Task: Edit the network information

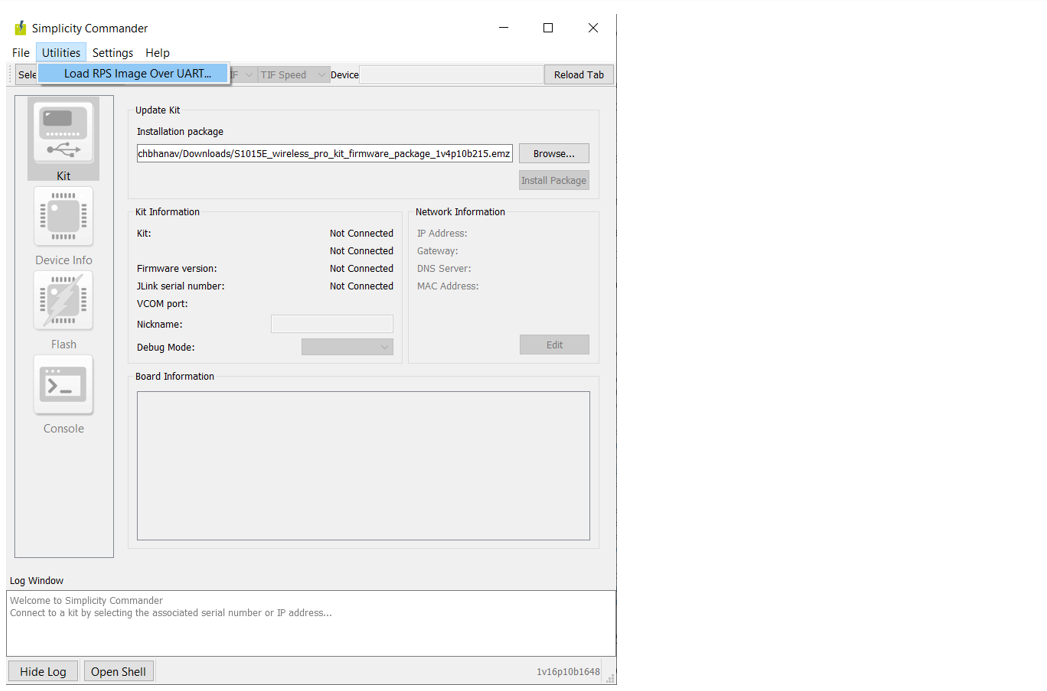Action: coord(553,344)
